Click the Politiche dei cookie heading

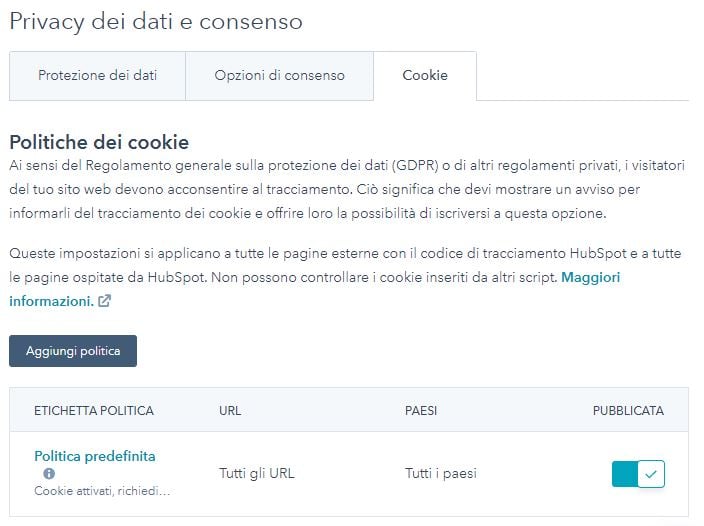coord(99,142)
